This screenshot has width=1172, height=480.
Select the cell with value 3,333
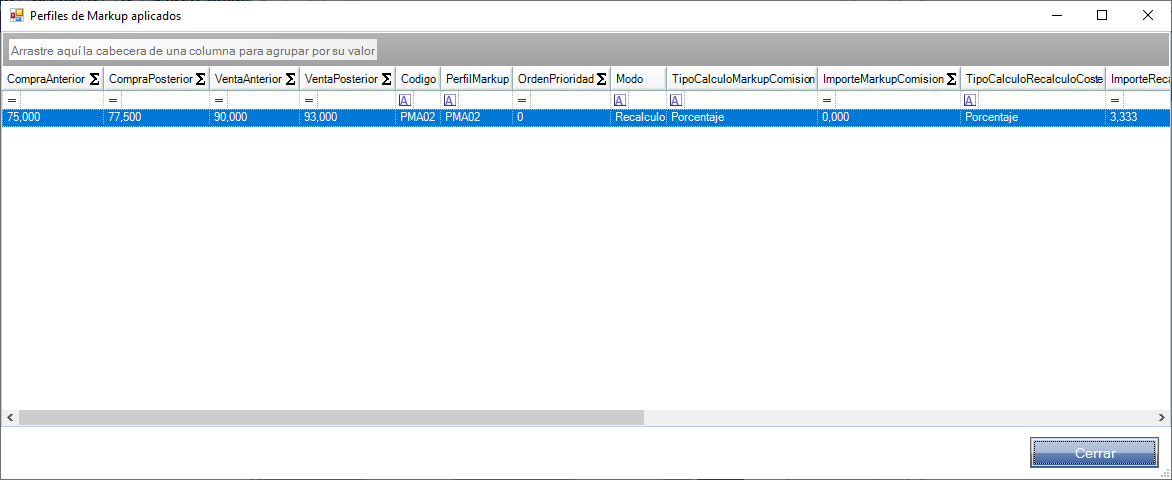pos(1138,117)
